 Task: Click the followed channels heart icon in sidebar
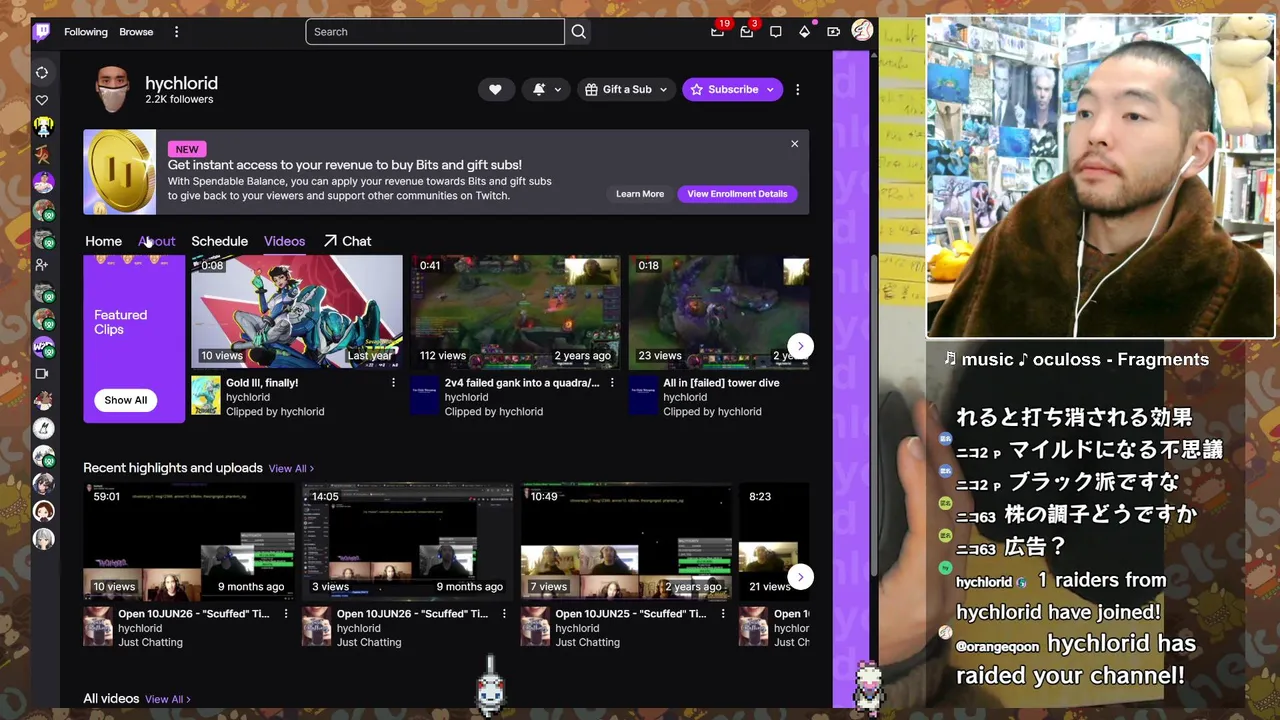42,100
